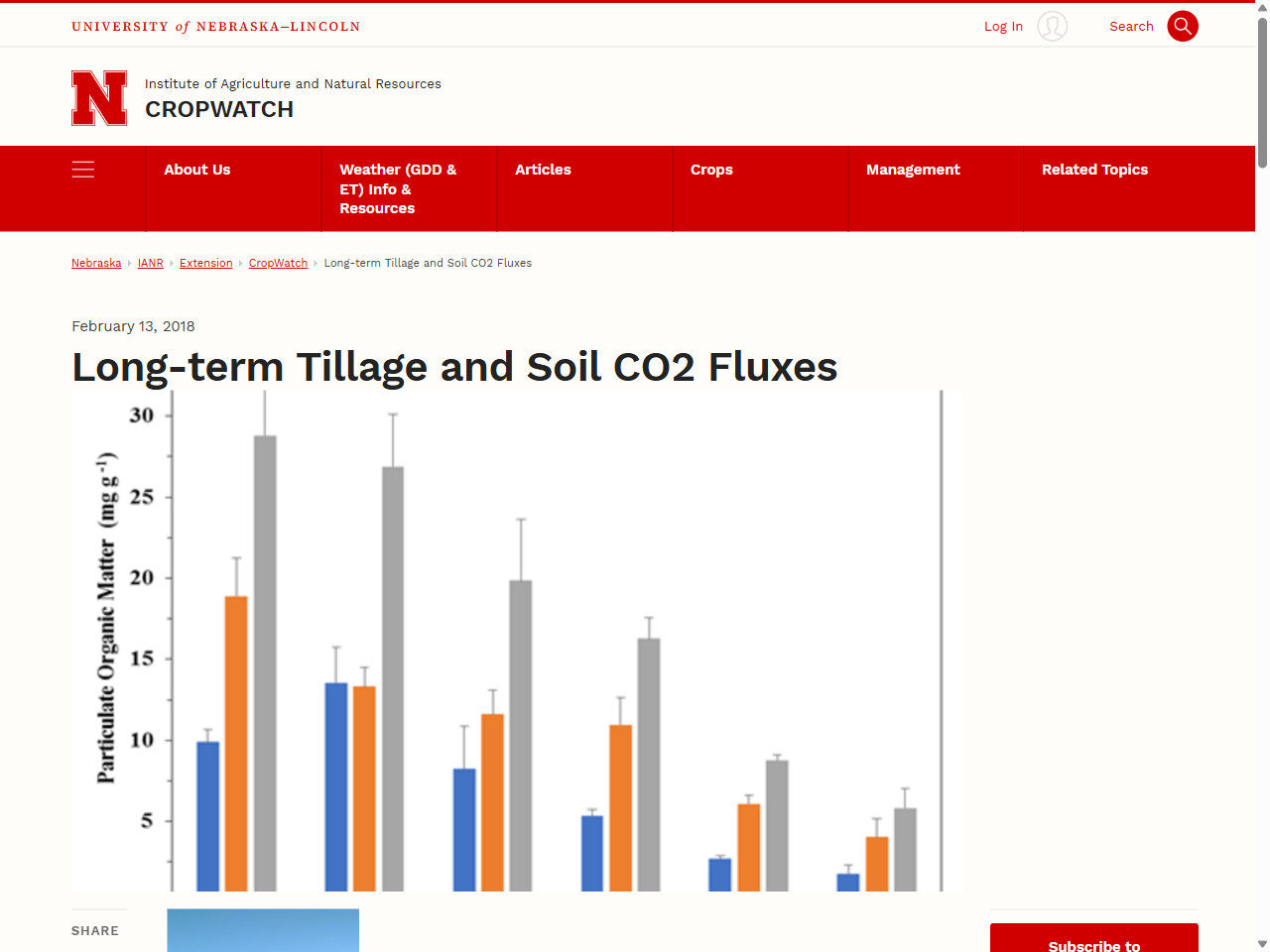Screen dimensions: 1270x952
Task: Click the Log In link
Action: [1003, 26]
